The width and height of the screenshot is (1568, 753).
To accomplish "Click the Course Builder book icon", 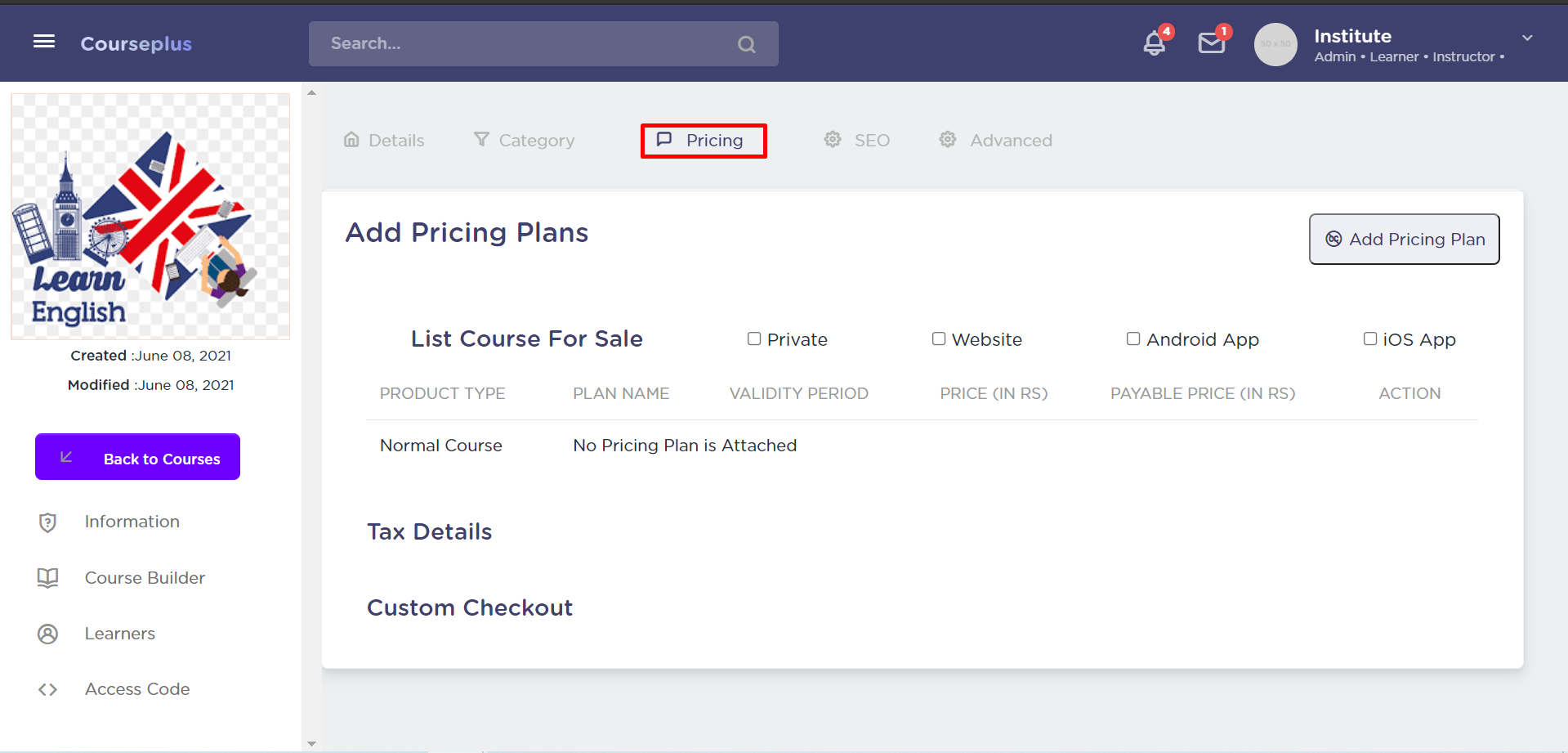I will 48,578.
